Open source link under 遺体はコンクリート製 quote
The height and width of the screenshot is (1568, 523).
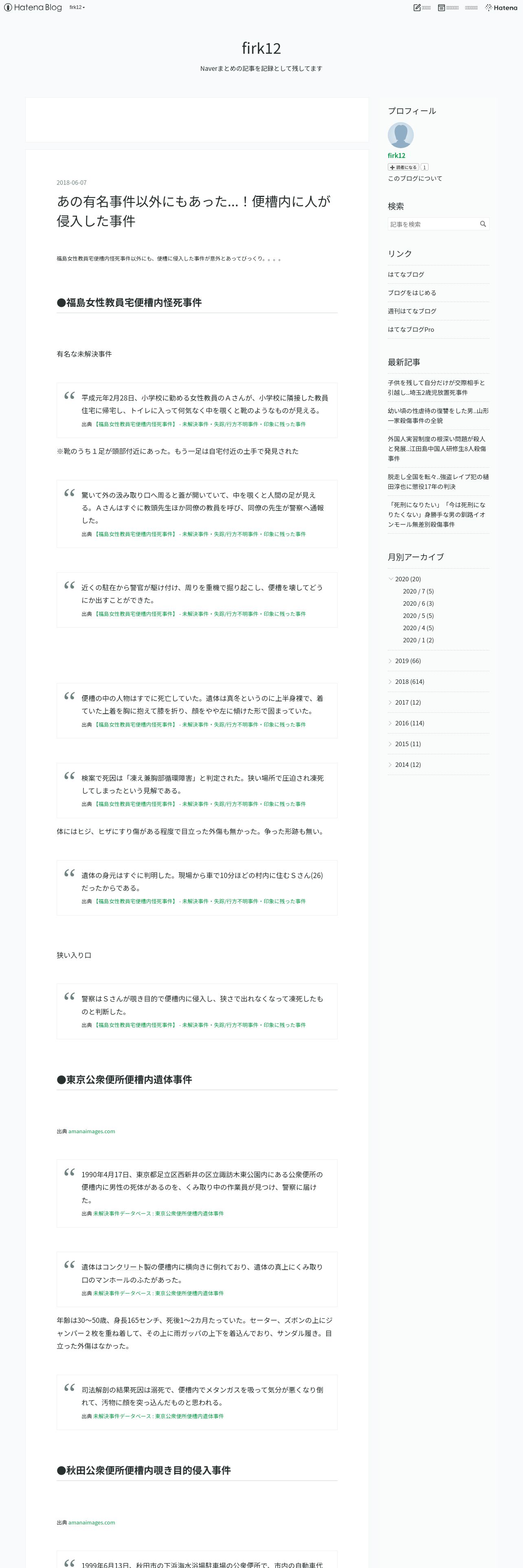[158, 1293]
